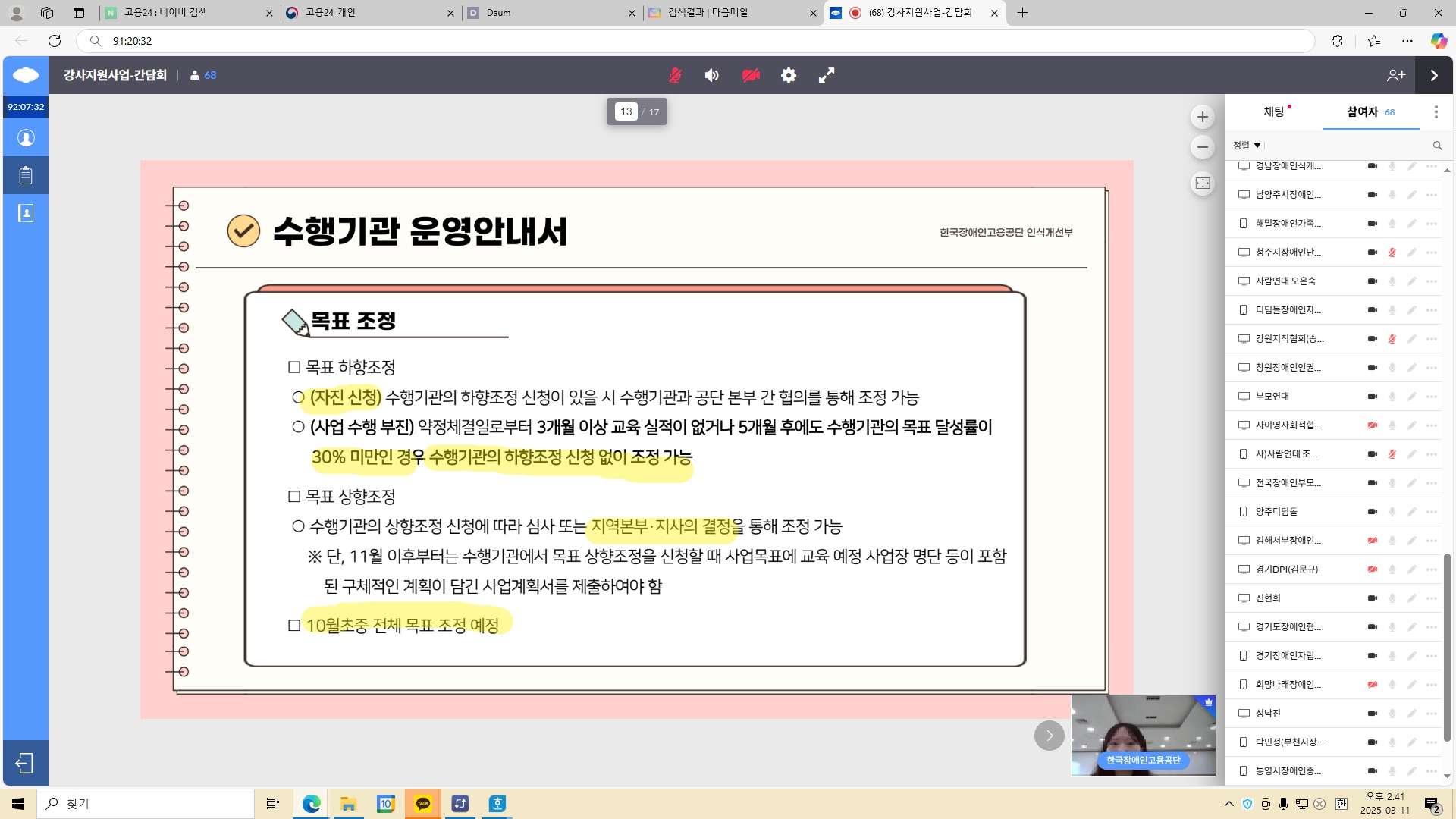Open more options kebab menu in participants panel
The image size is (1456, 819).
pos(1436,112)
